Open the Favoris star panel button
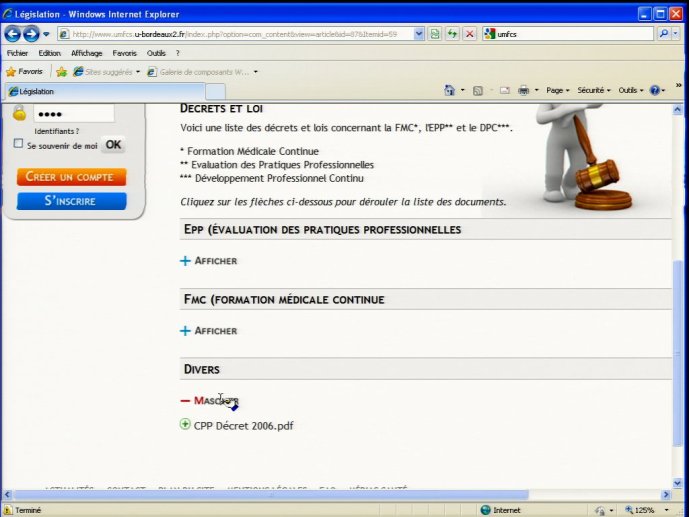Screen dimensions: 689x517 coord(25,72)
